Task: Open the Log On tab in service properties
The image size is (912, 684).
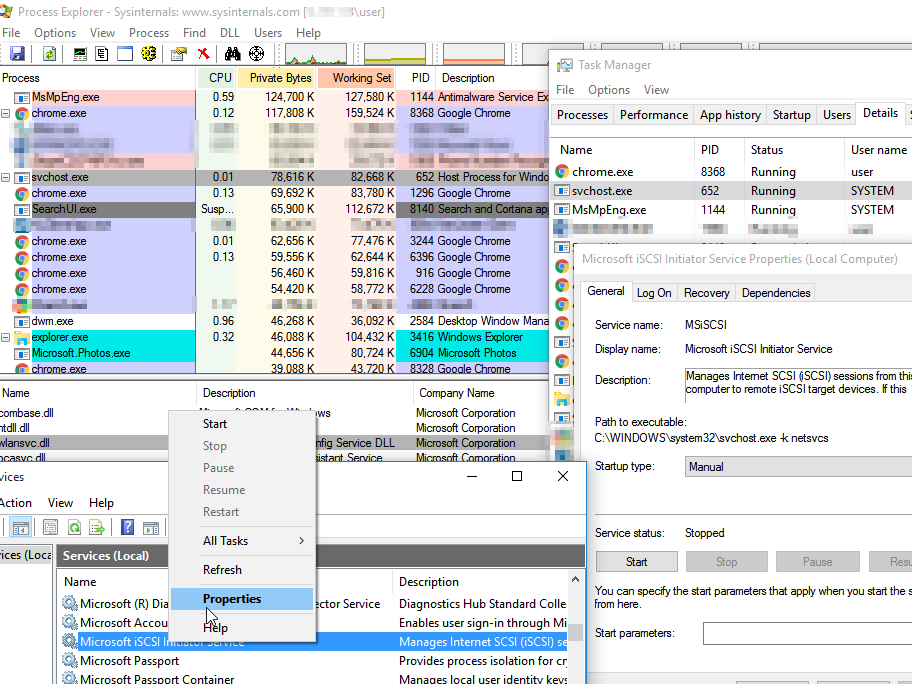Action: tap(654, 293)
